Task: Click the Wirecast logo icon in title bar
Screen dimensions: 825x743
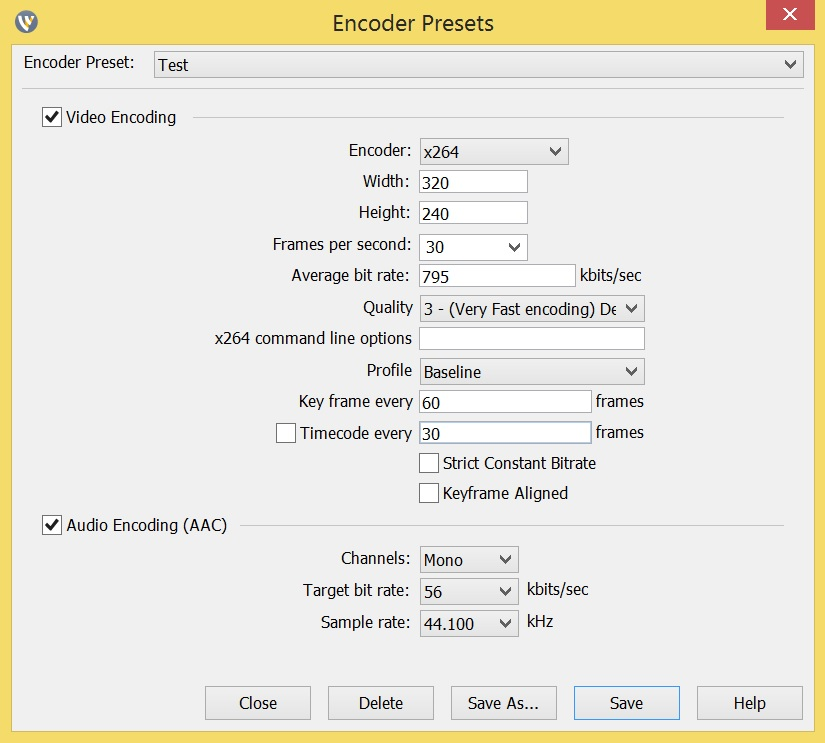Action: point(27,21)
